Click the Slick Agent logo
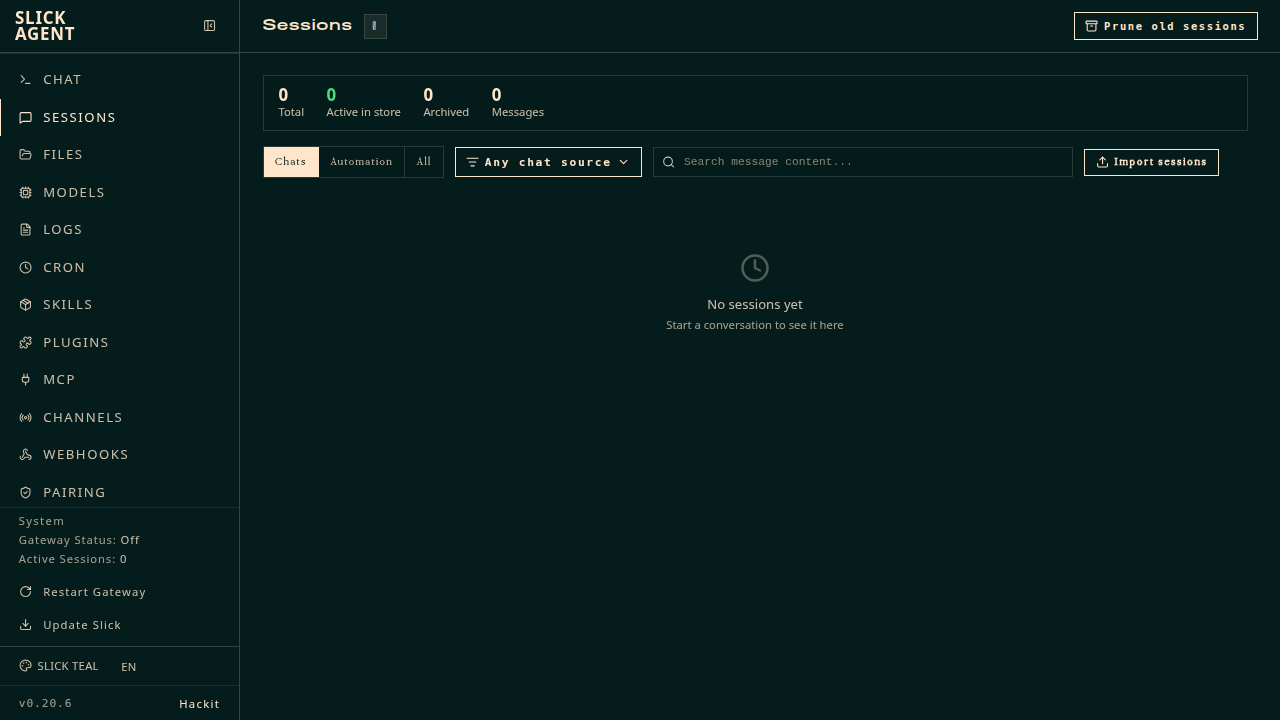Viewport: 1280px width, 720px height. tap(45, 26)
